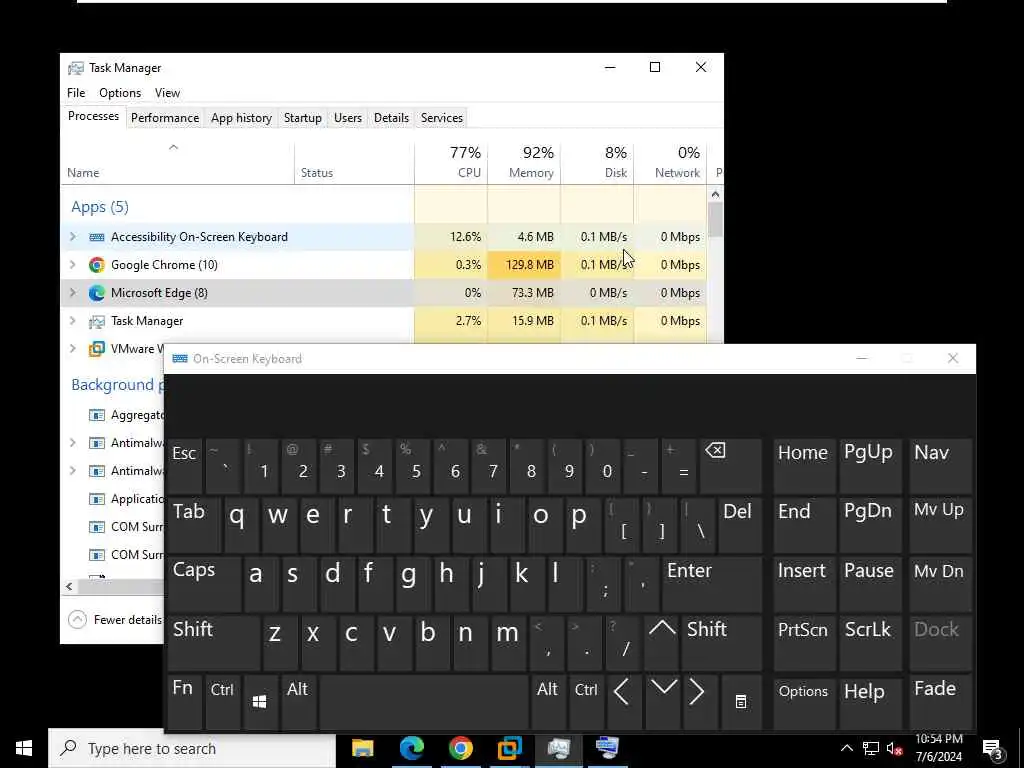Screen dimensions: 1024x768
Task: Tap the Backspace key on On-Screen Keyboard
Action: (730, 466)
